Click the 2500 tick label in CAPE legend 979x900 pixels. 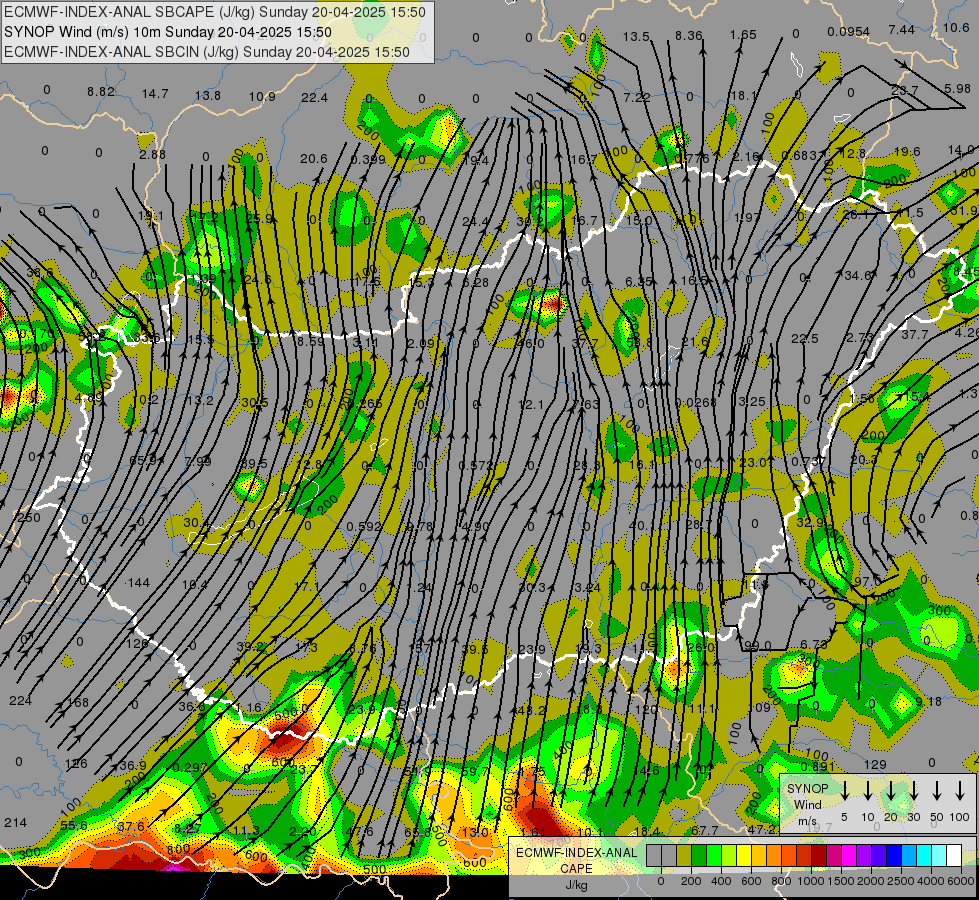901,881
